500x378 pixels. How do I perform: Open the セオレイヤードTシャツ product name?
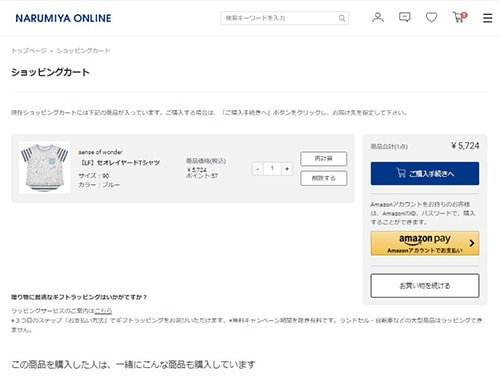coord(119,163)
